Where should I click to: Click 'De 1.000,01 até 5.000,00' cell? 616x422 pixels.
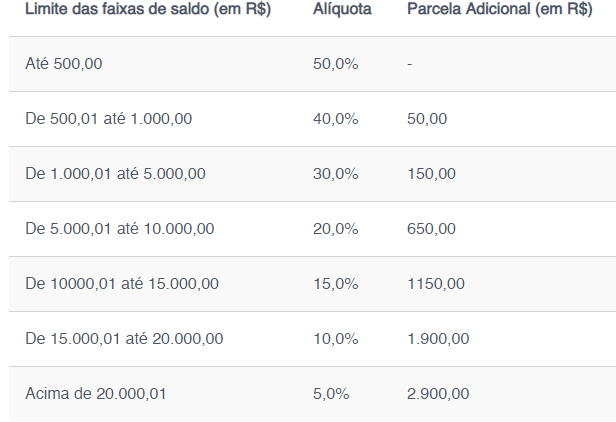tap(115, 174)
